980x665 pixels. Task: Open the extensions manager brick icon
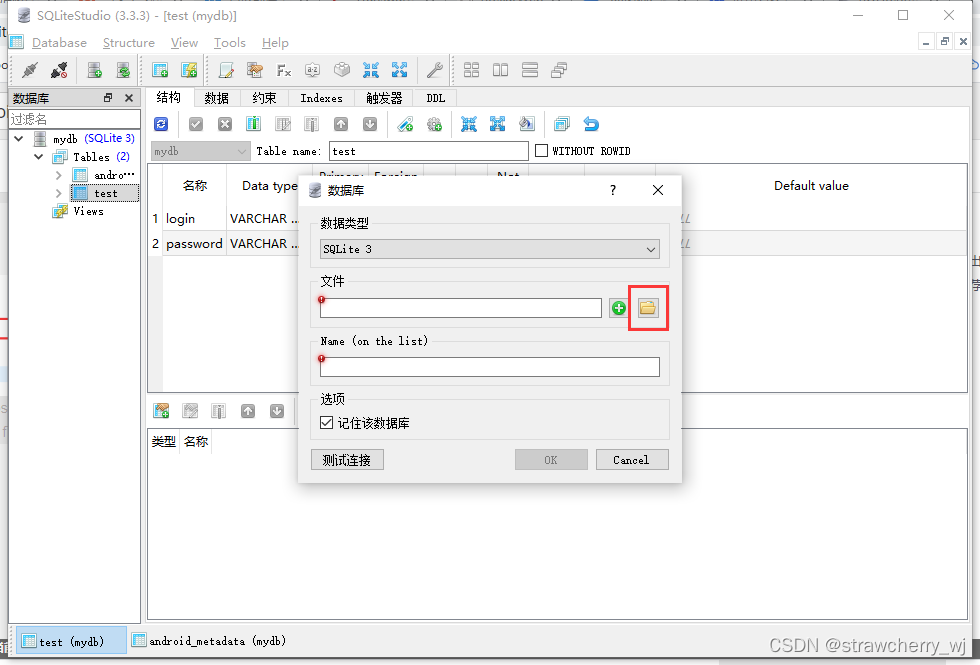pyautogui.click(x=342, y=70)
